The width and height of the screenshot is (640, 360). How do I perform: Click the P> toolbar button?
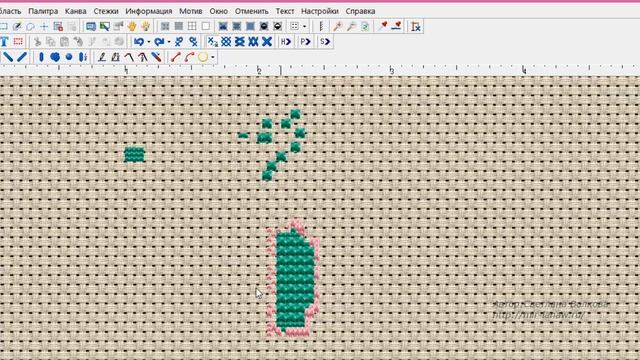(305, 42)
